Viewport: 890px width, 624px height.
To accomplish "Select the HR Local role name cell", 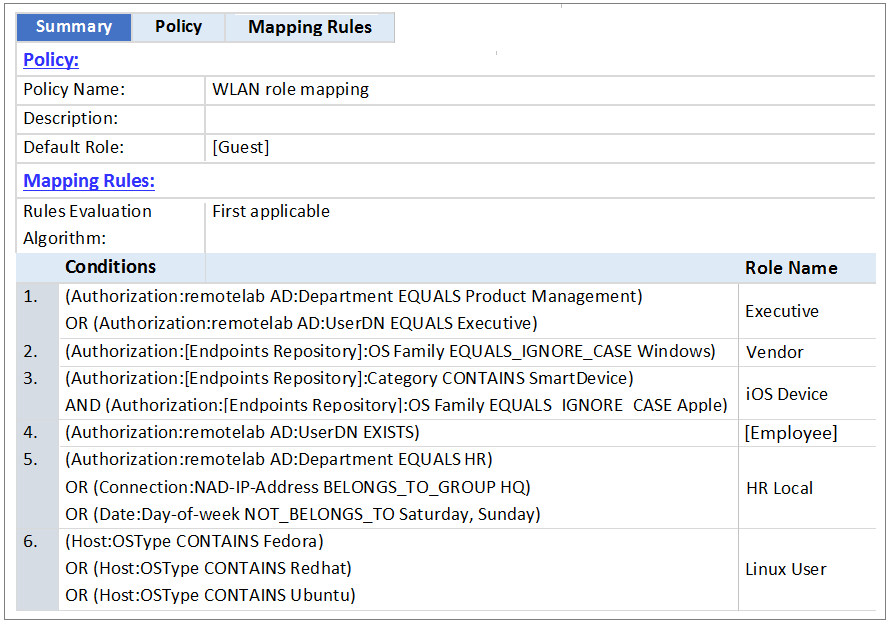I will pyautogui.click(x=779, y=488).
